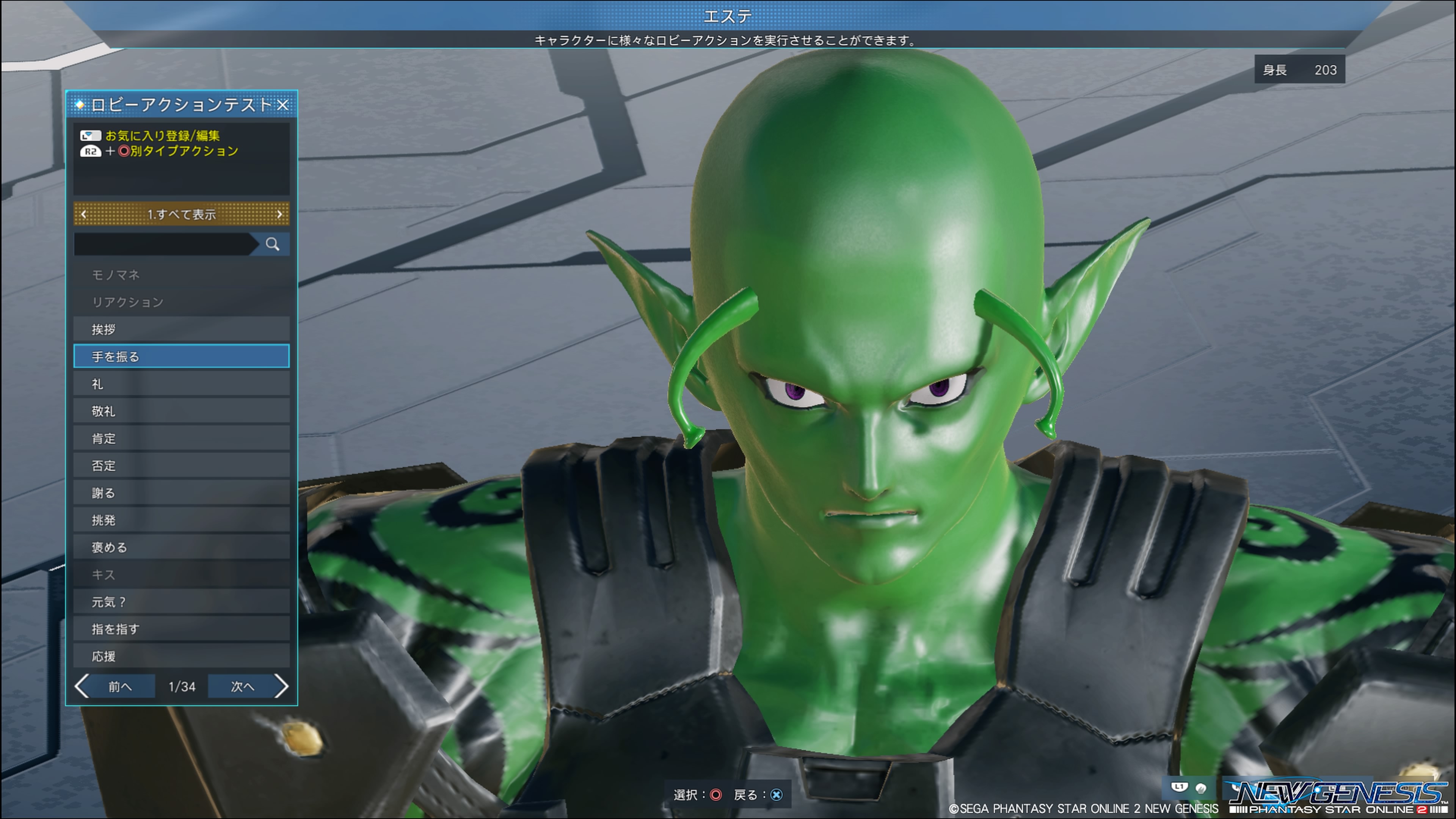1456x819 pixels.
Task: Click the touchpad button icon
Action: (x=91, y=136)
